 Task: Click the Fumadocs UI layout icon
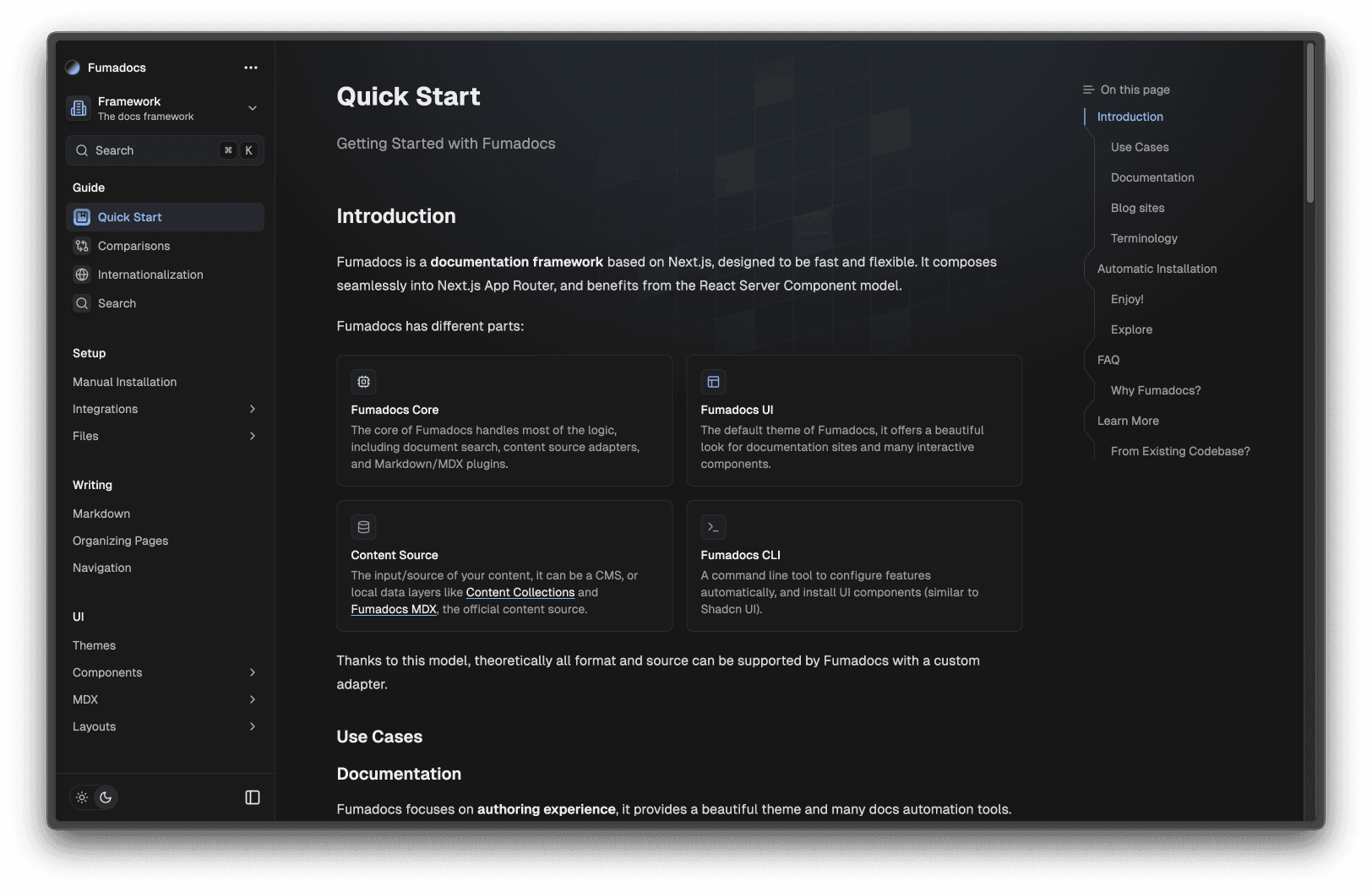pyautogui.click(x=713, y=382)
